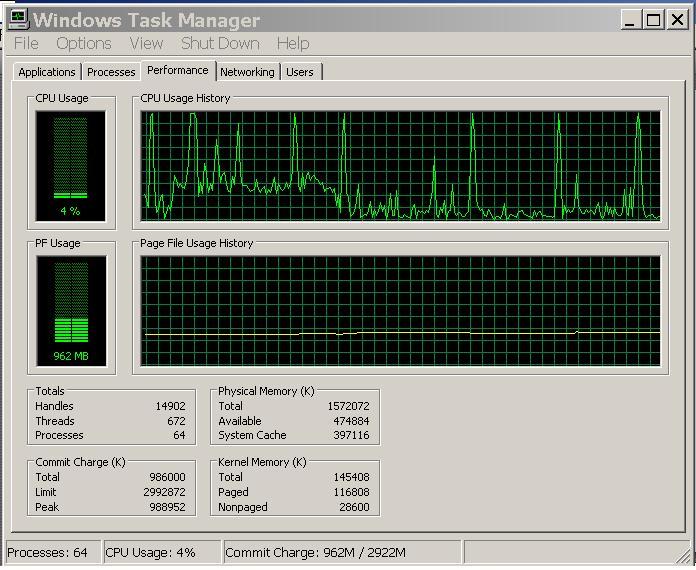
Task: Switch to the Networking tab
Action: pos(247,72)
